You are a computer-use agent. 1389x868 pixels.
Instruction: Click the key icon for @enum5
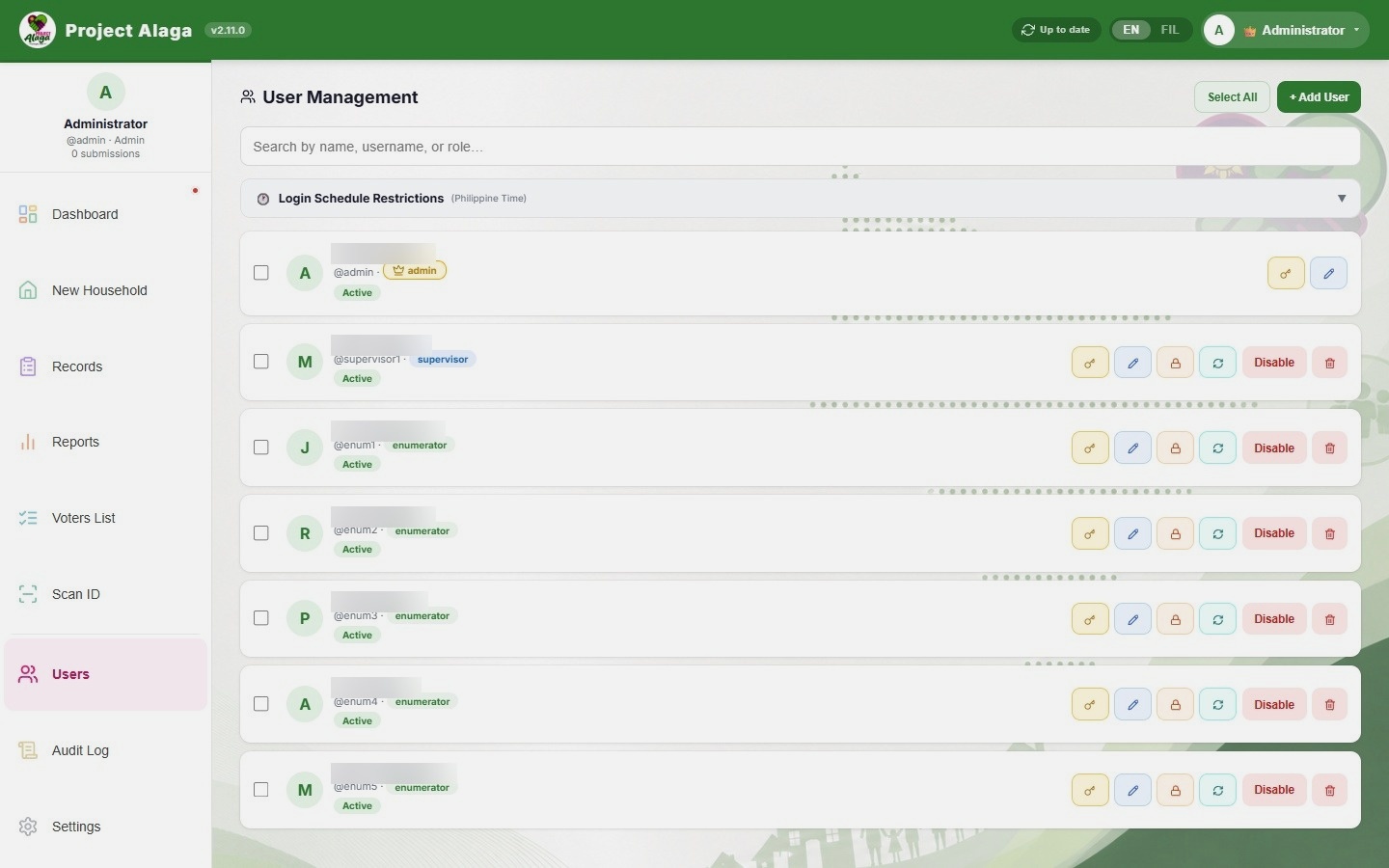tap(1090, 790)
